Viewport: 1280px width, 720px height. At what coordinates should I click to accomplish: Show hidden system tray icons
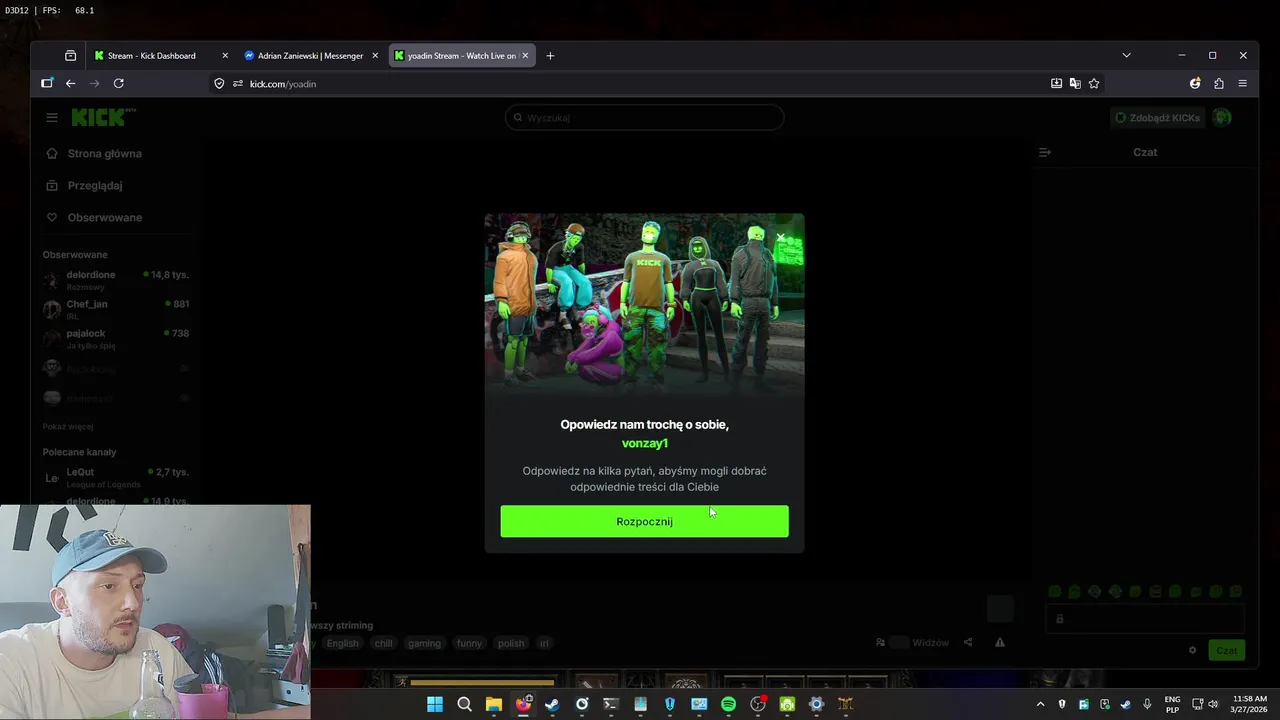pos(1040,704)
